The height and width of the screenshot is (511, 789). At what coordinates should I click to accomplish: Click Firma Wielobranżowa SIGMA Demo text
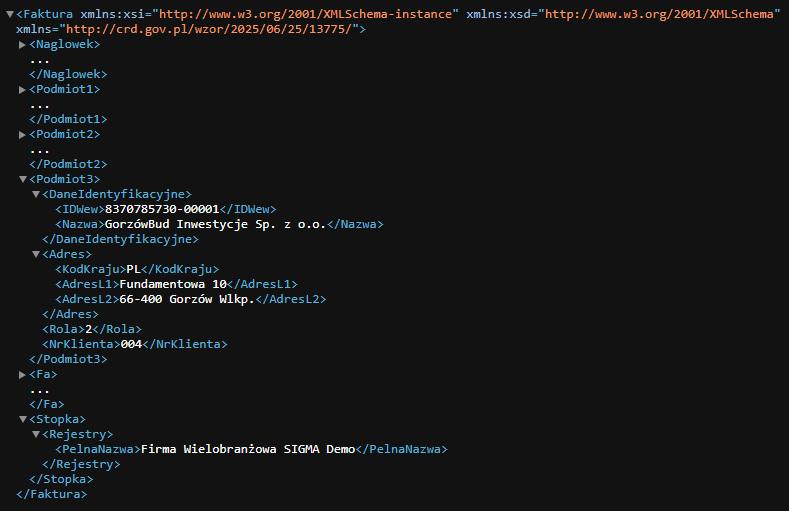tap(248, 449)
